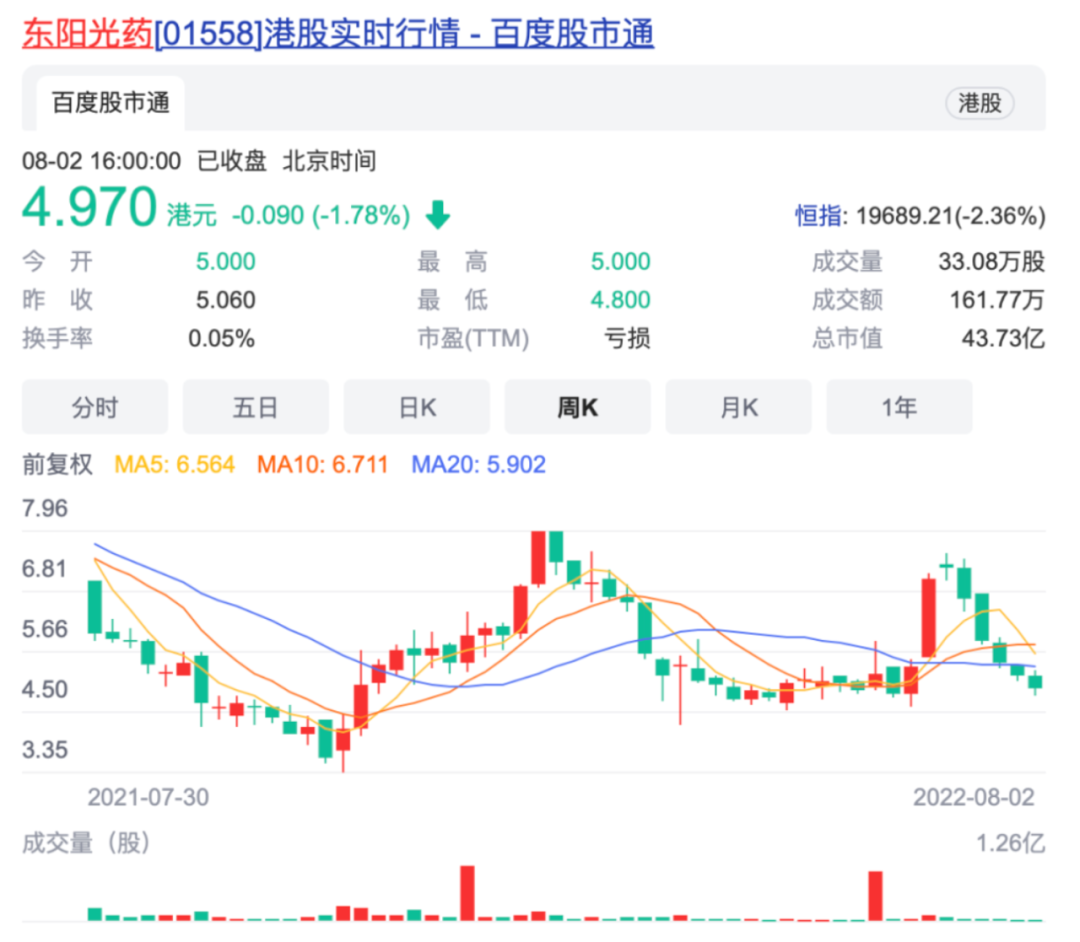Image resolution: width=1080 pixels, height=942 pixels.
Task: Click the 前复权 adjustment label
Action: [x=58, y=464]
